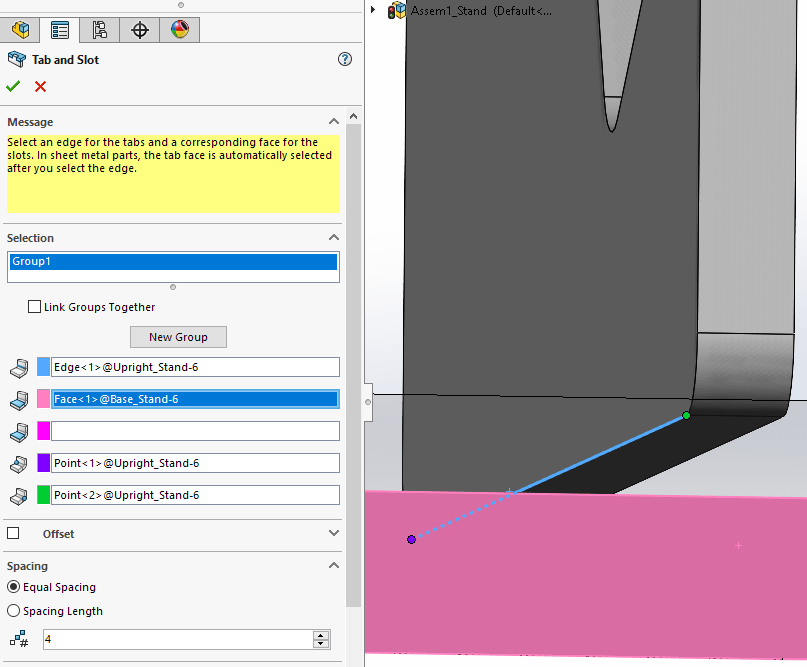Open the FeatureManager Design Tree tab
807x667 pixels.
20,30
